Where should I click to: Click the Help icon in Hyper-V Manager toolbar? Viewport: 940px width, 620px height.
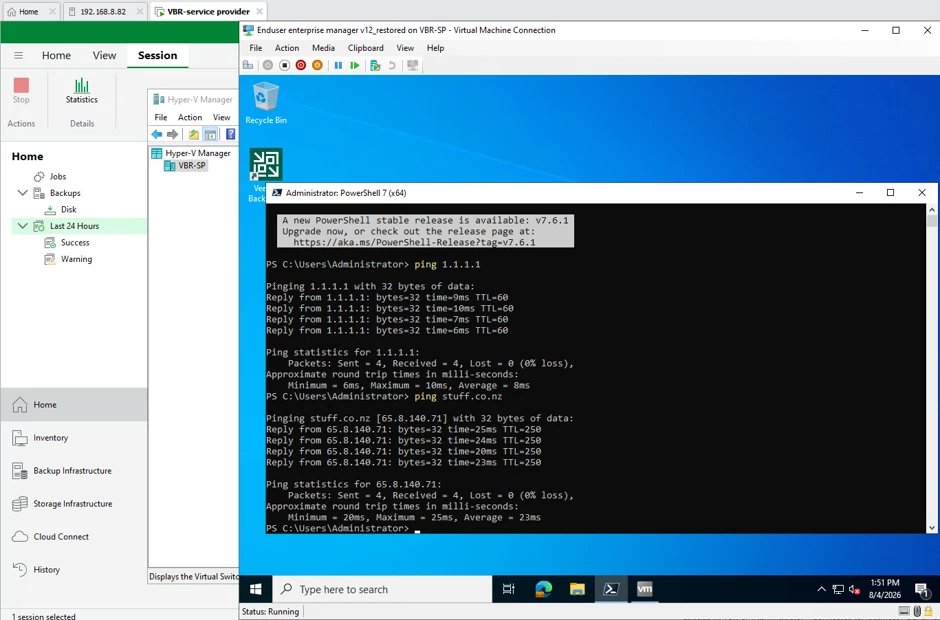[x=230, y=134]
